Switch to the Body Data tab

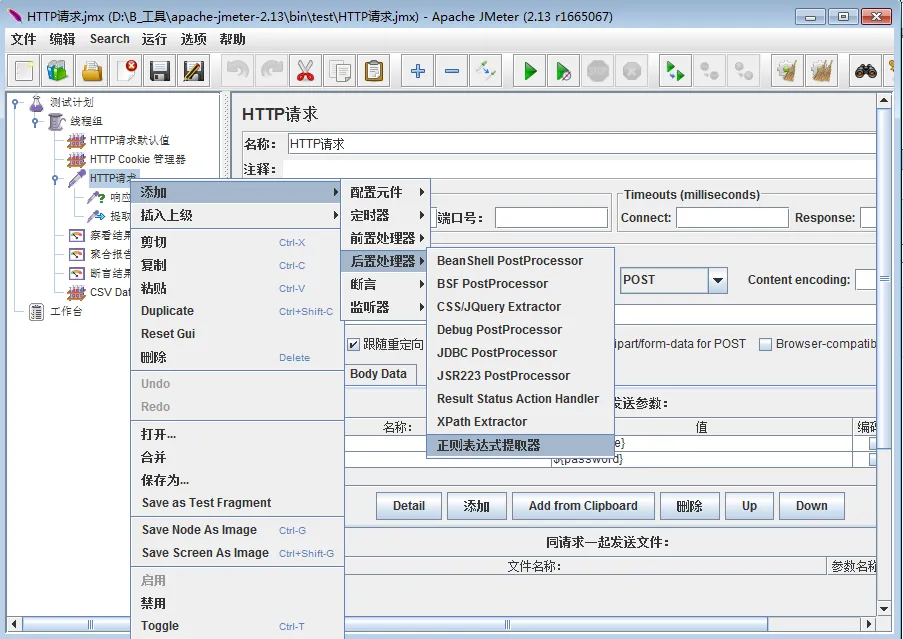[x=379, y=374]
